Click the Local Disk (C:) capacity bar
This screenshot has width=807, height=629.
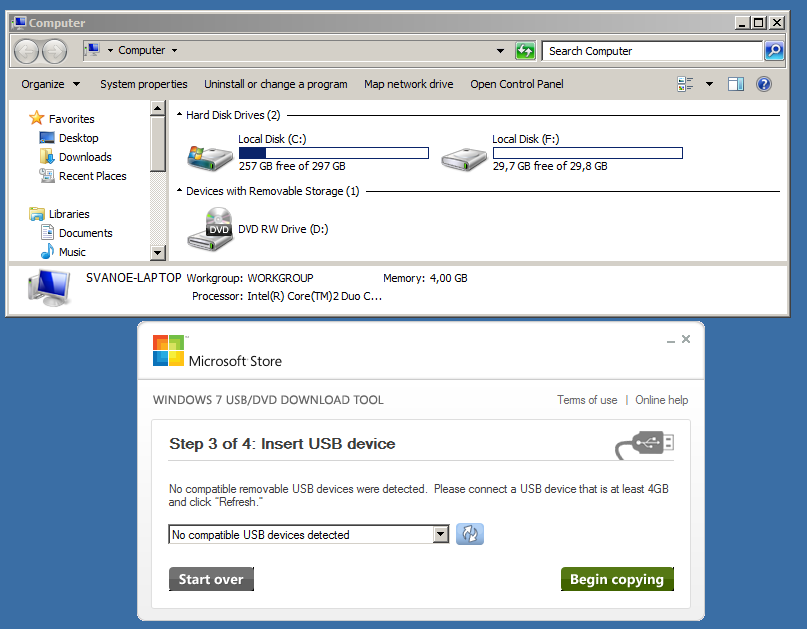(x=334, y=153)
